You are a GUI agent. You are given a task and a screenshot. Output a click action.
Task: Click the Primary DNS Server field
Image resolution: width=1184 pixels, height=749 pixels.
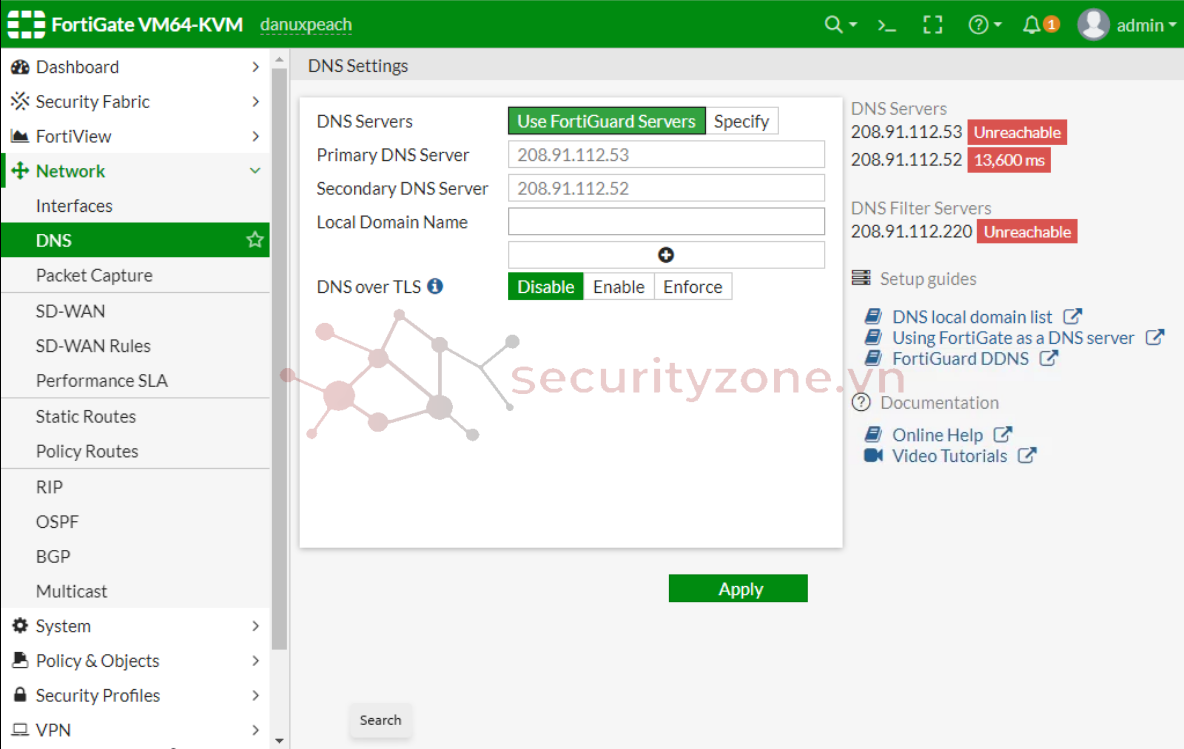[x=666, y=155]
